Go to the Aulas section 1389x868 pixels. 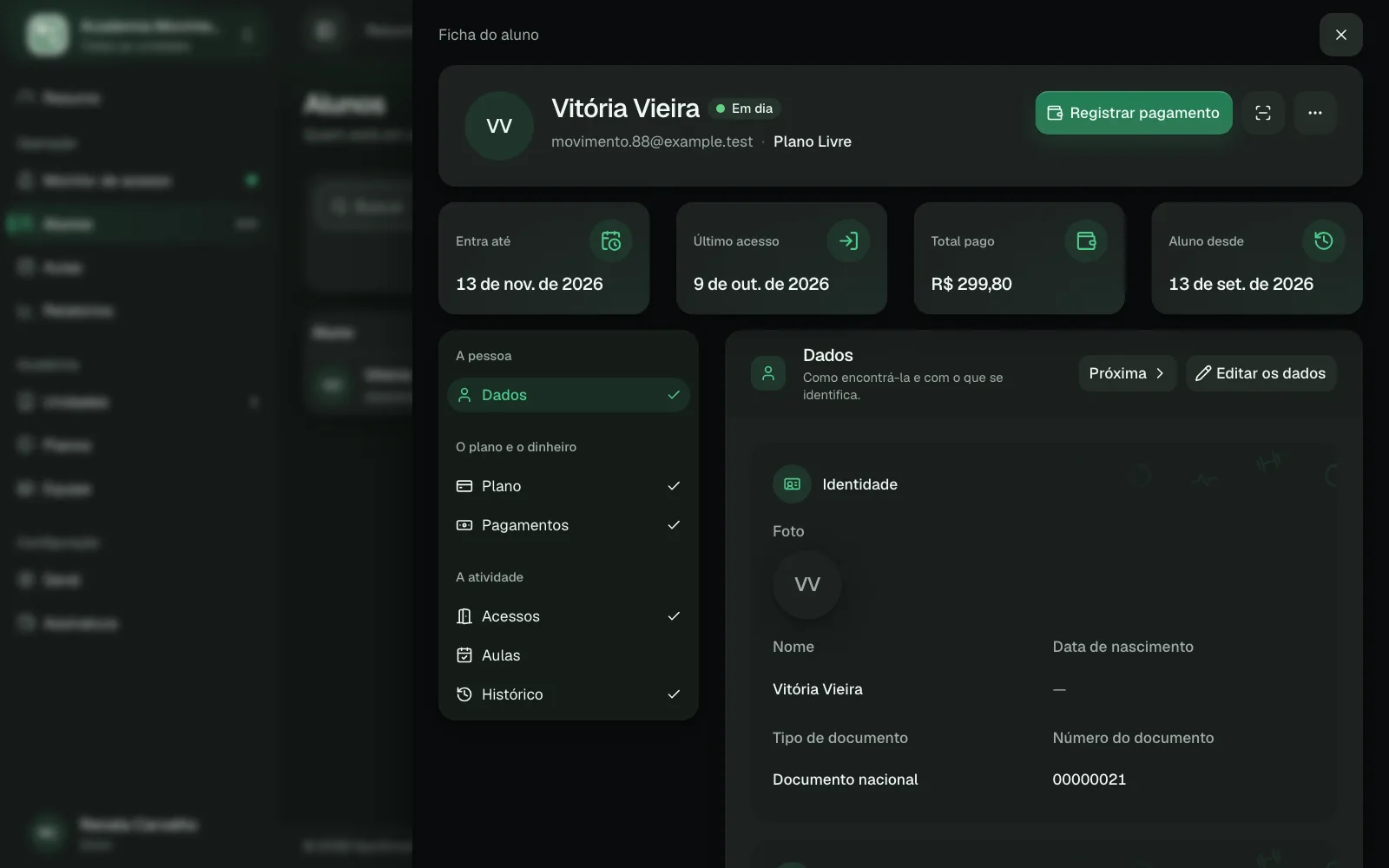click(x=569, y=655)
